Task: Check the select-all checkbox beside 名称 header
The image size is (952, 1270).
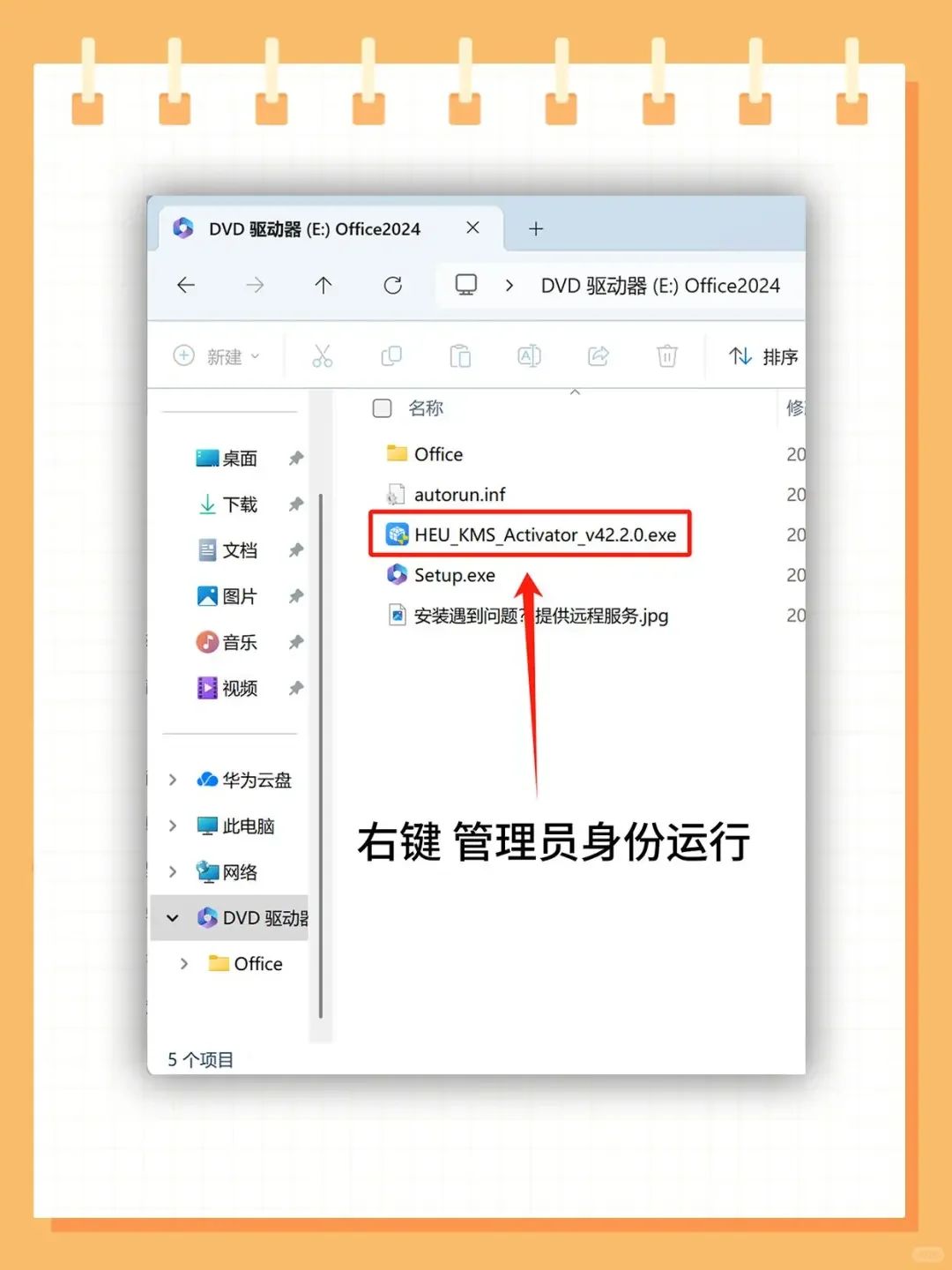Action: click(382, 407)
